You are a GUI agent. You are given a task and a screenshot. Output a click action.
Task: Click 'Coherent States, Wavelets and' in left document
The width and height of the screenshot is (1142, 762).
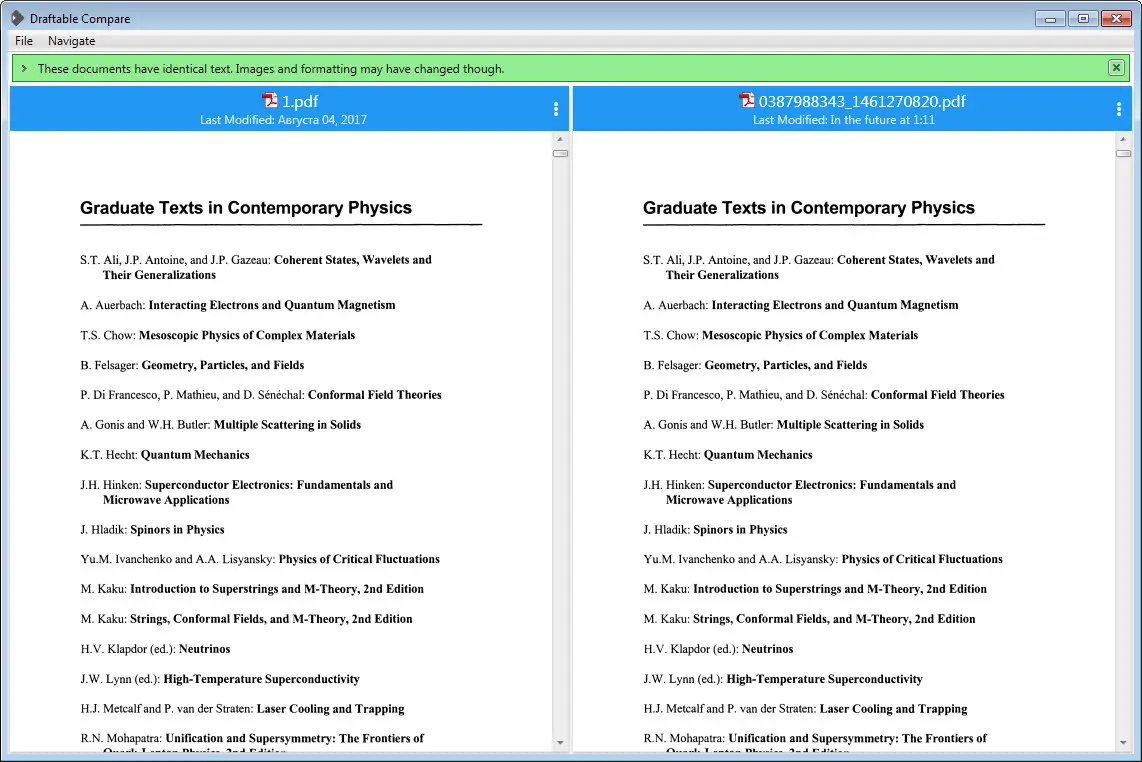353,259
